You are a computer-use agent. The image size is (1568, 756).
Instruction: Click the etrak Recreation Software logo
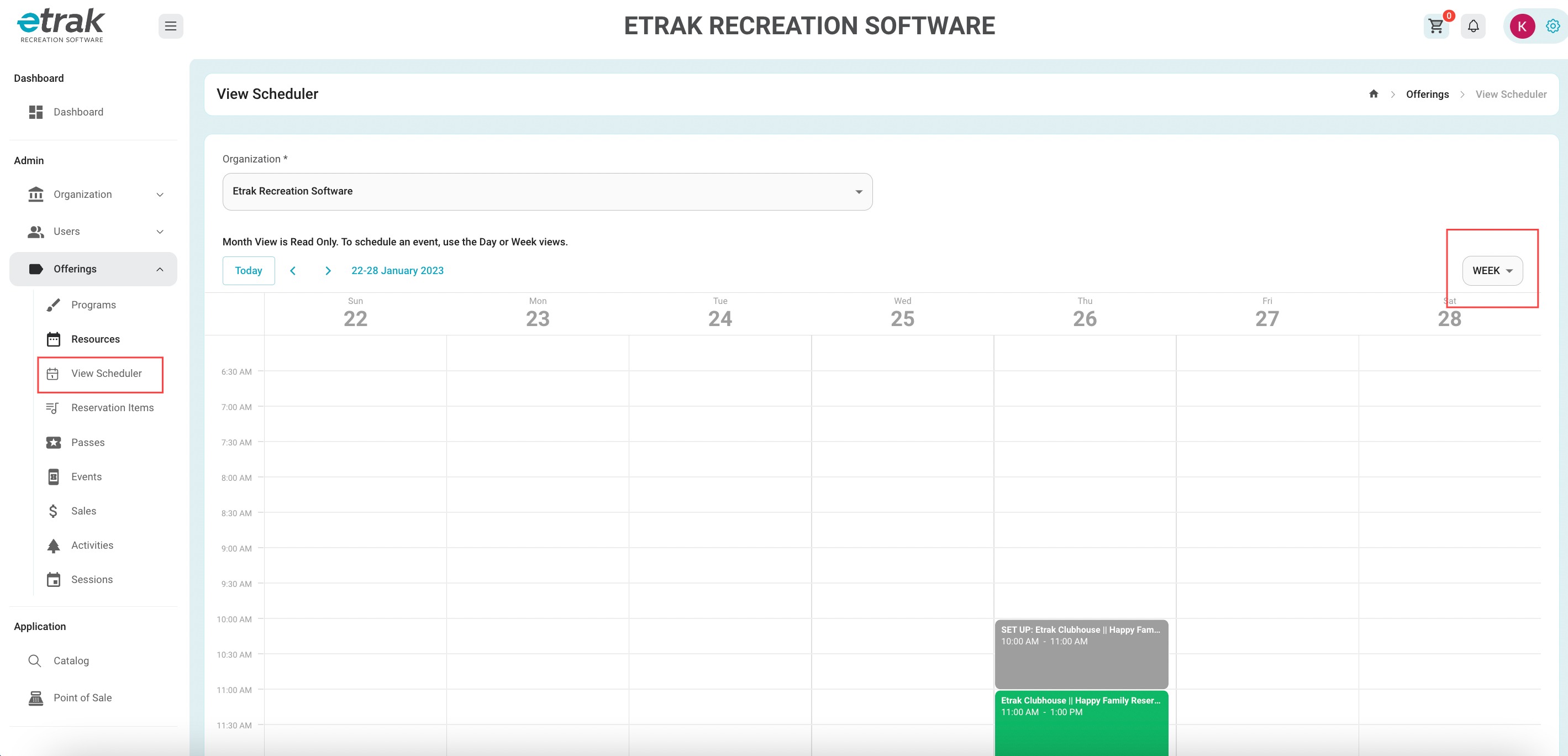[61, 25]
